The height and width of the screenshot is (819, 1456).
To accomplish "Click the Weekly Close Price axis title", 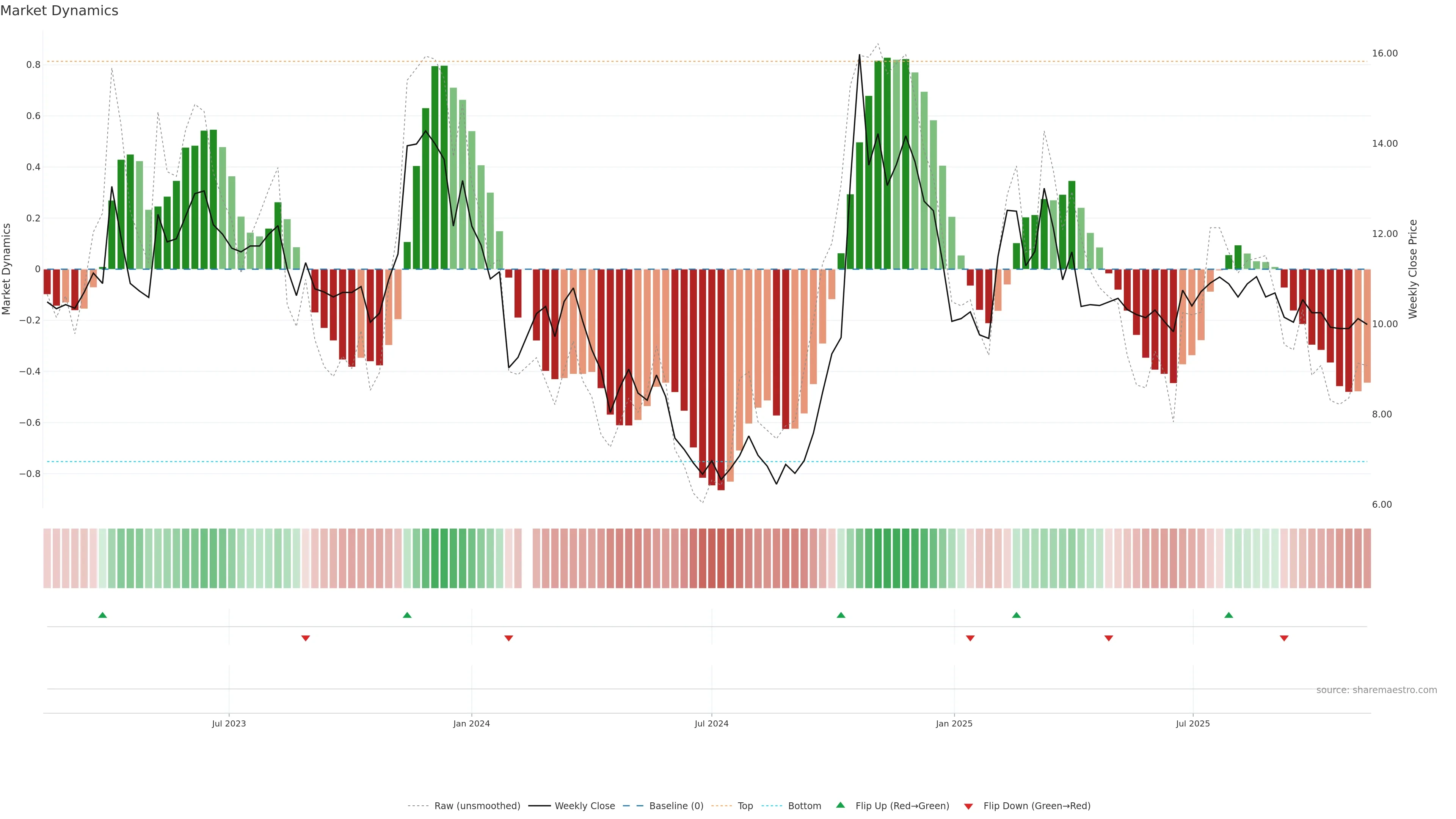I will (x=1413, y=269).
